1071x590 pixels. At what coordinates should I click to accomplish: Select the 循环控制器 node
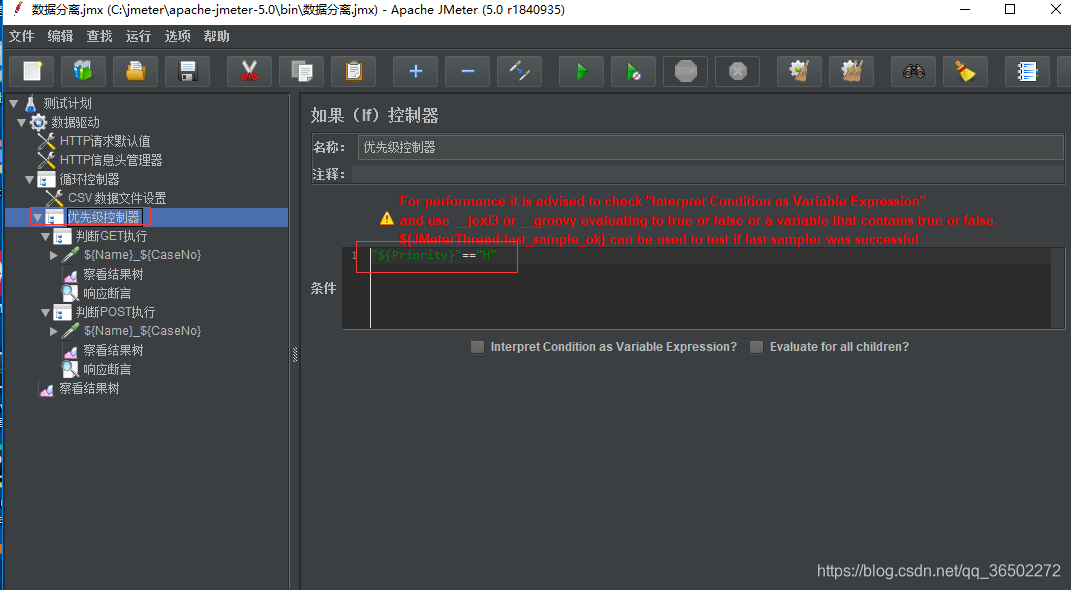(x=89, y=180)
